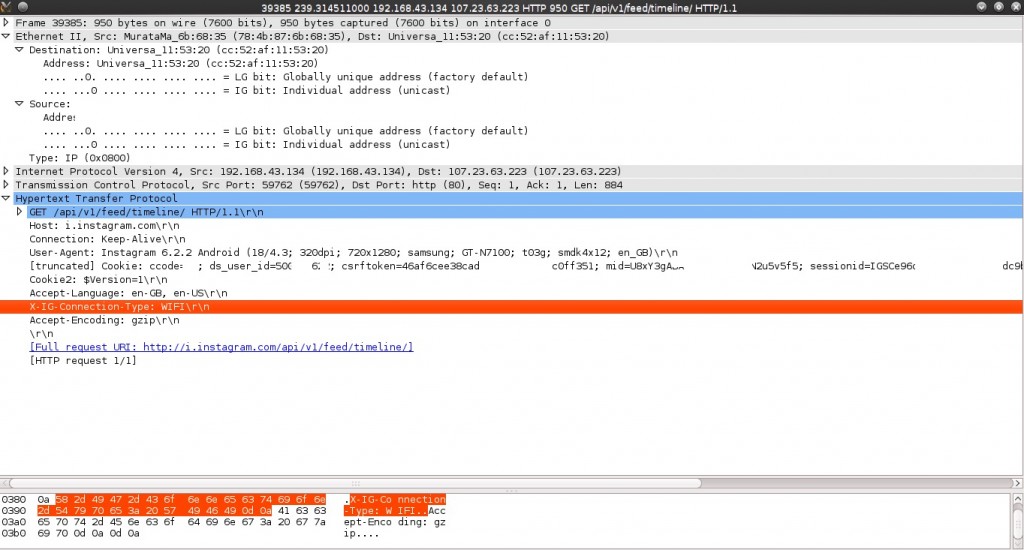Collapse the Ethernet II section
Viewport: 1024px width, 550px height.
tap(6, 37)
